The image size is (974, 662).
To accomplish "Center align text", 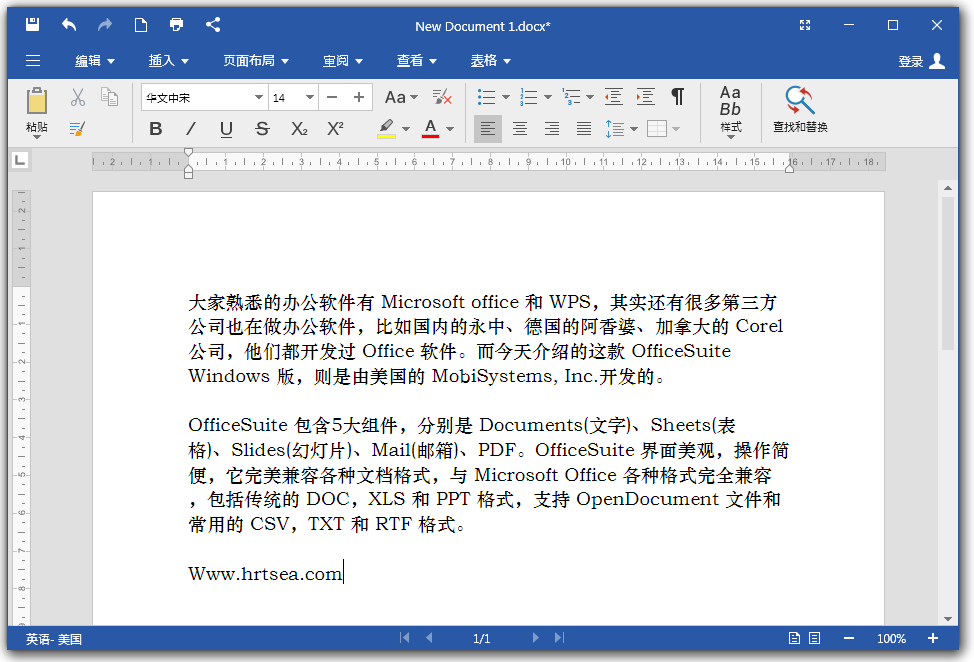I will point(520,129).
